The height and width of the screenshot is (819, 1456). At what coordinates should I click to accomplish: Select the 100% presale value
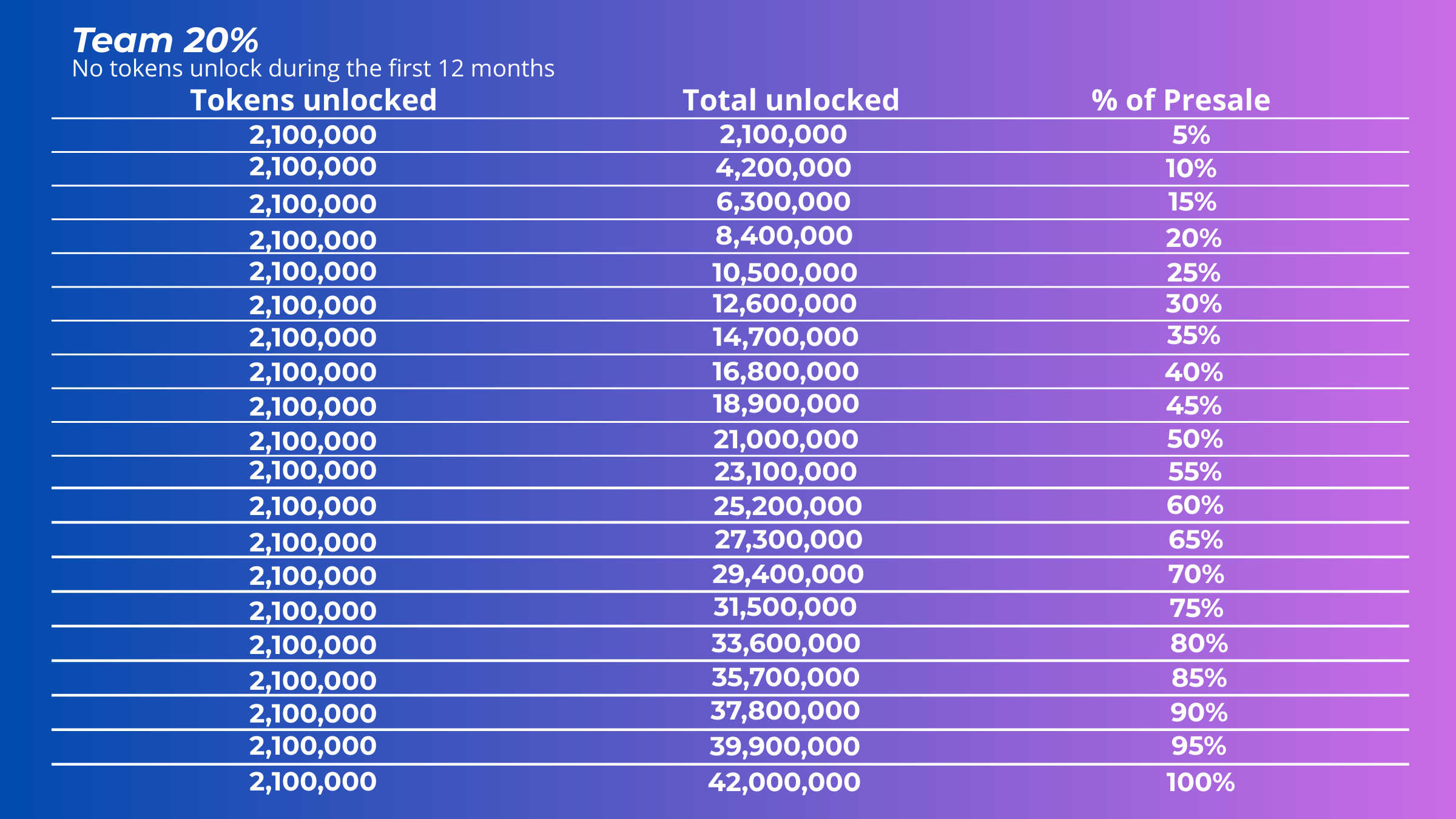[1200, 783]
